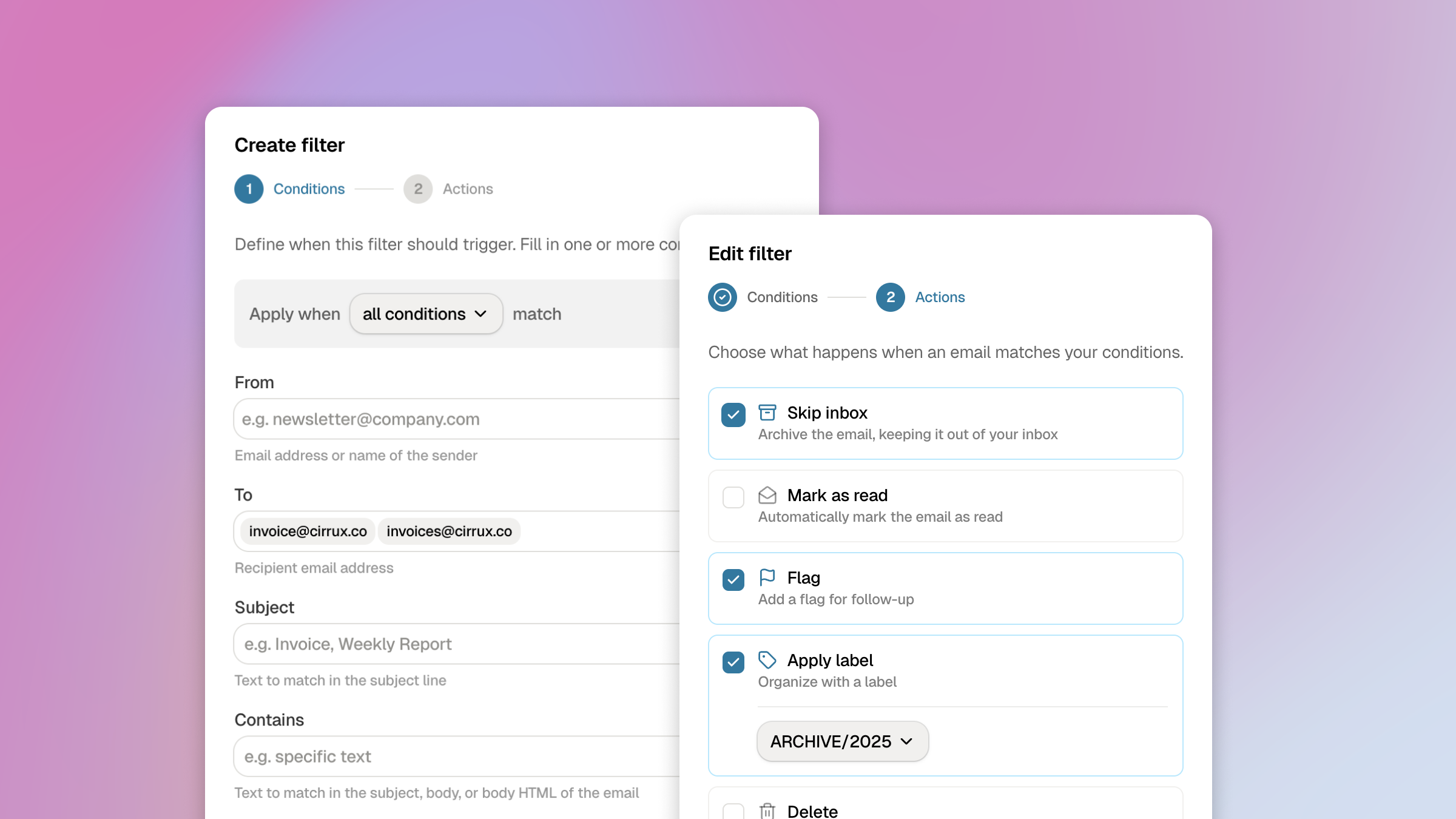Select the invoices@cirrux.co recipient chip

pyautogui.click(x=449, y=531)
